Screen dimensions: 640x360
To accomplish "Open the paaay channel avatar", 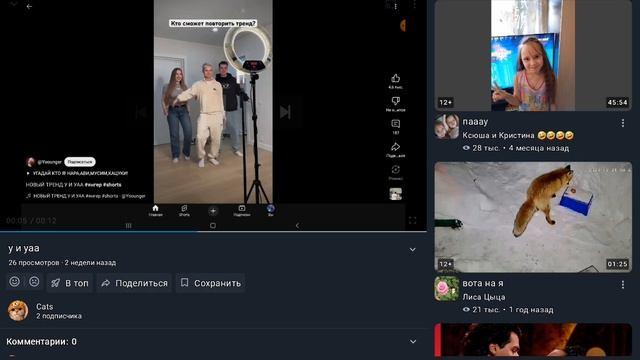I will tap(447, 127).
